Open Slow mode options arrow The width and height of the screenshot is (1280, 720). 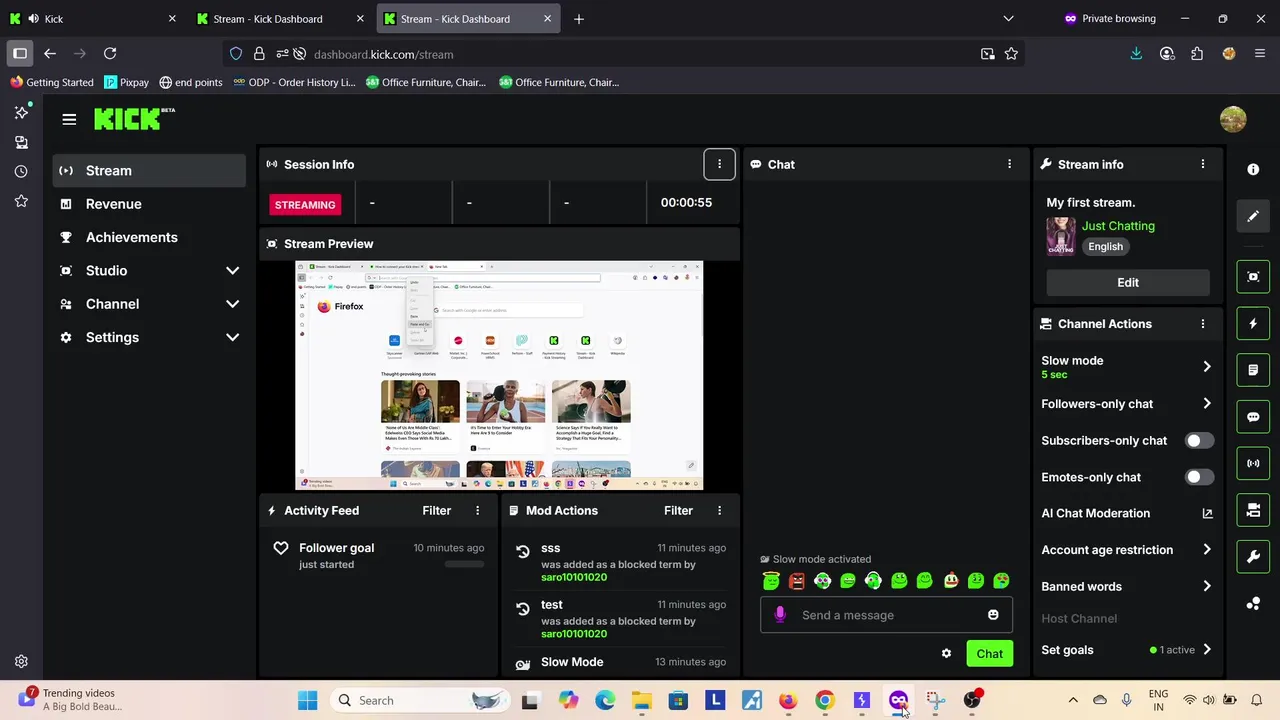point(1207,367)
